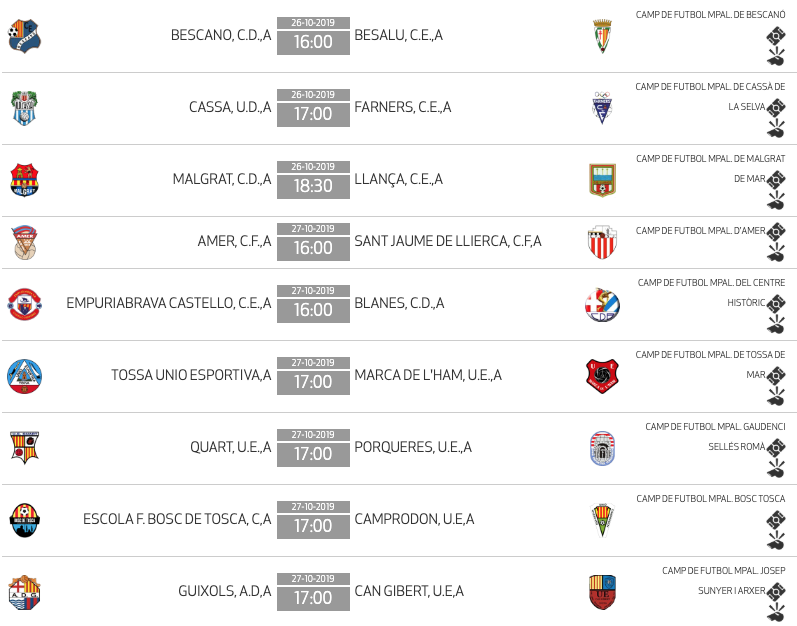Click the 16:00 time box for Bescano–Besalu
This screenshot has height=626, width=797.
(x=313, y=42)
